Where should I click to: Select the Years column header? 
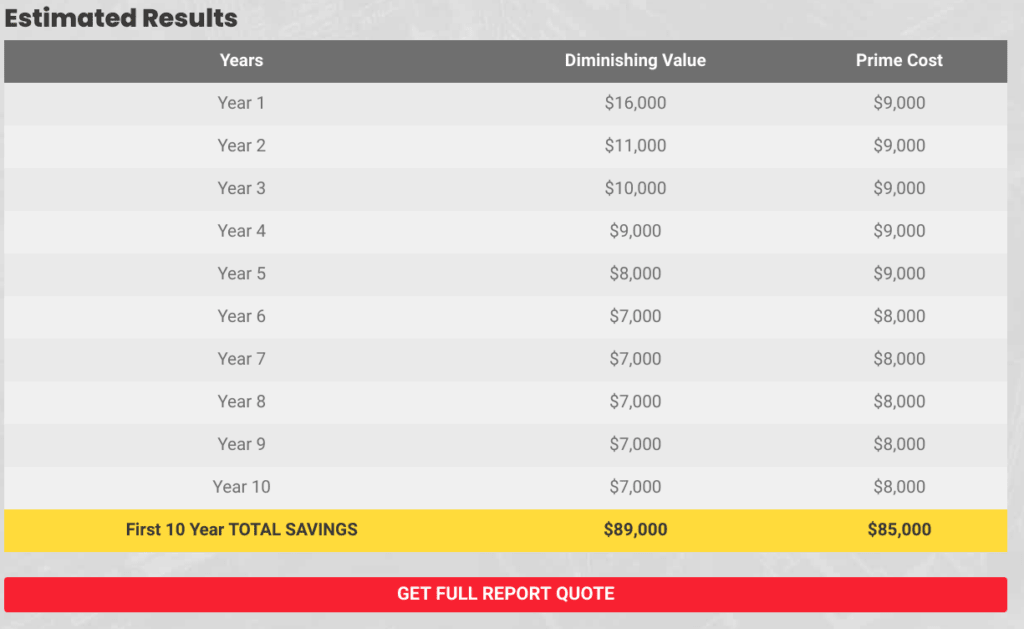tap(241, 60)
